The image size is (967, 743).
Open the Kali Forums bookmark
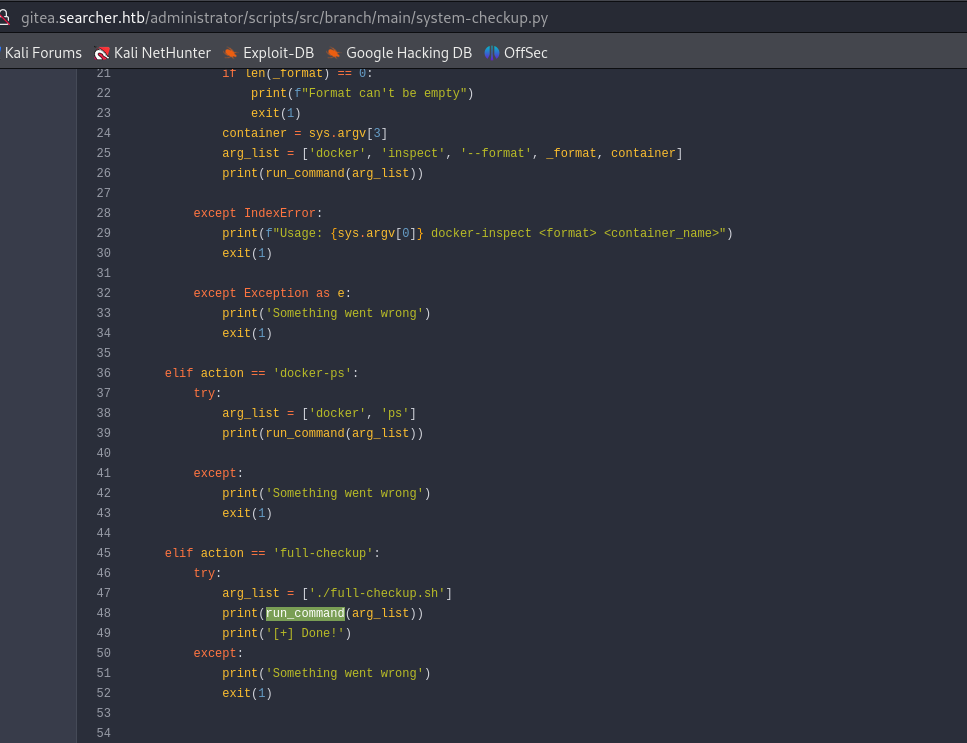point(42,53)
